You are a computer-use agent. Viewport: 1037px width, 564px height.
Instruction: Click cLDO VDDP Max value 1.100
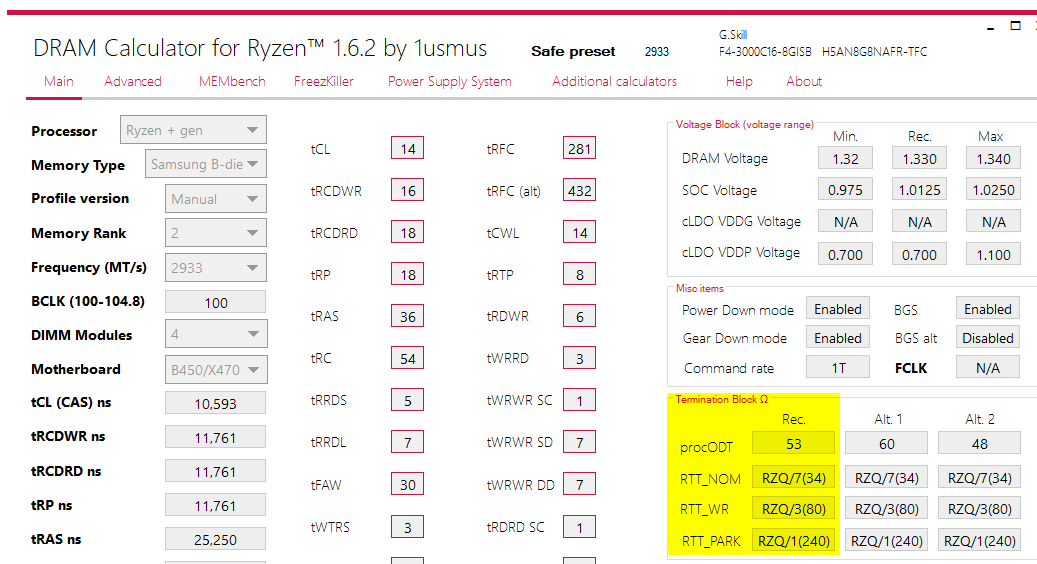(x=993, y=255)
